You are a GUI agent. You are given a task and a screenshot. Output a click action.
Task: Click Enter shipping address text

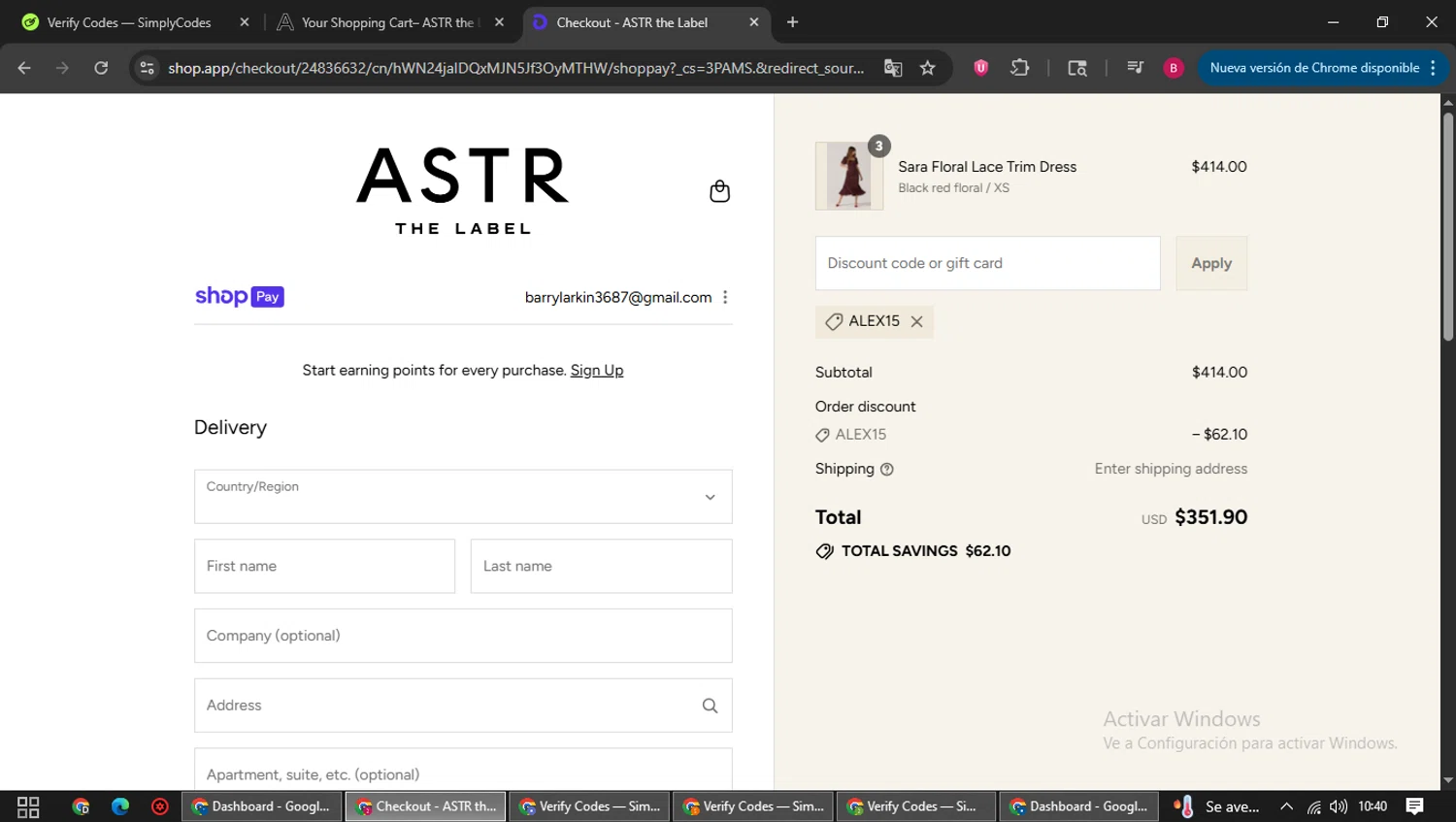click(1171, 469)
